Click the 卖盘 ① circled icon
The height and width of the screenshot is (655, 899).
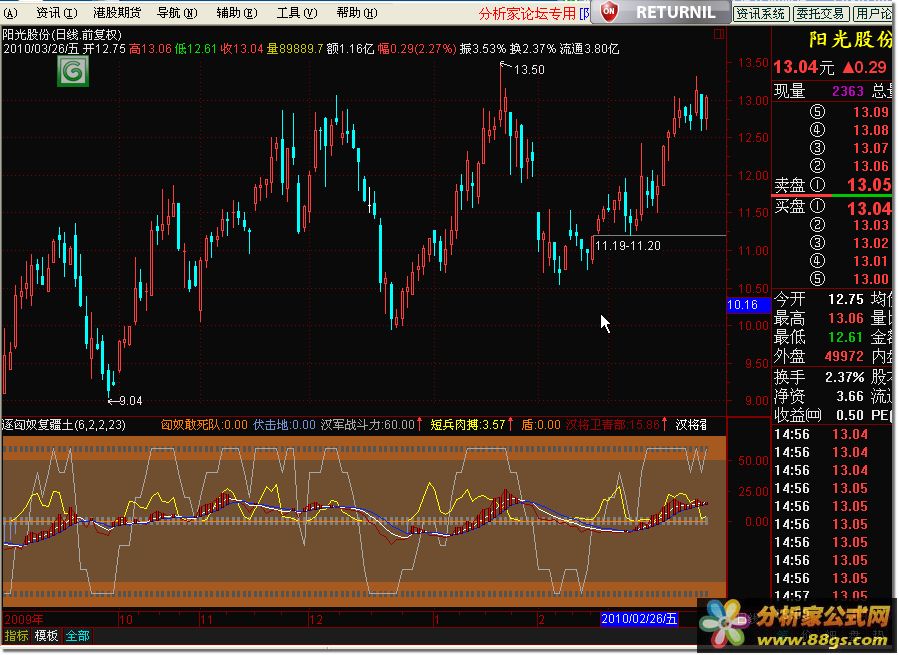pyautogui.click(x=817, y=185)
